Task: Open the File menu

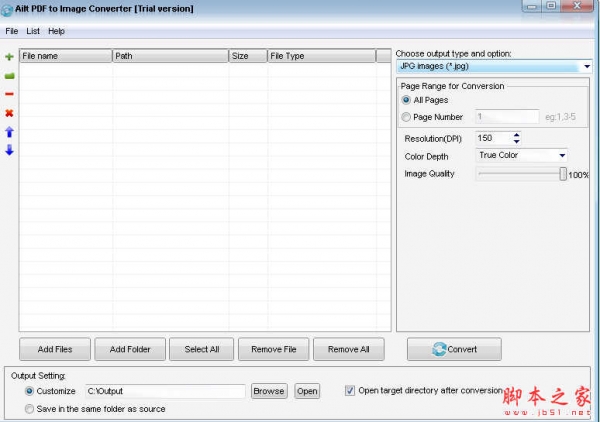Action: (x=11, y=31)
